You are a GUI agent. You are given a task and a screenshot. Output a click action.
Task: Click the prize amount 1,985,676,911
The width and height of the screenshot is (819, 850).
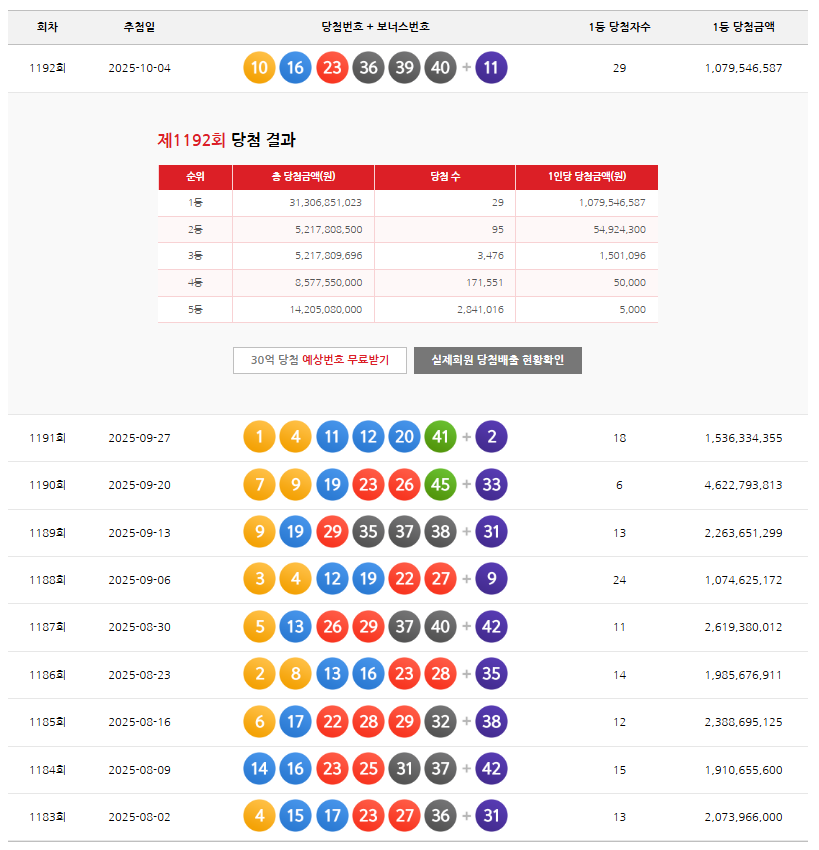point(743,675)
